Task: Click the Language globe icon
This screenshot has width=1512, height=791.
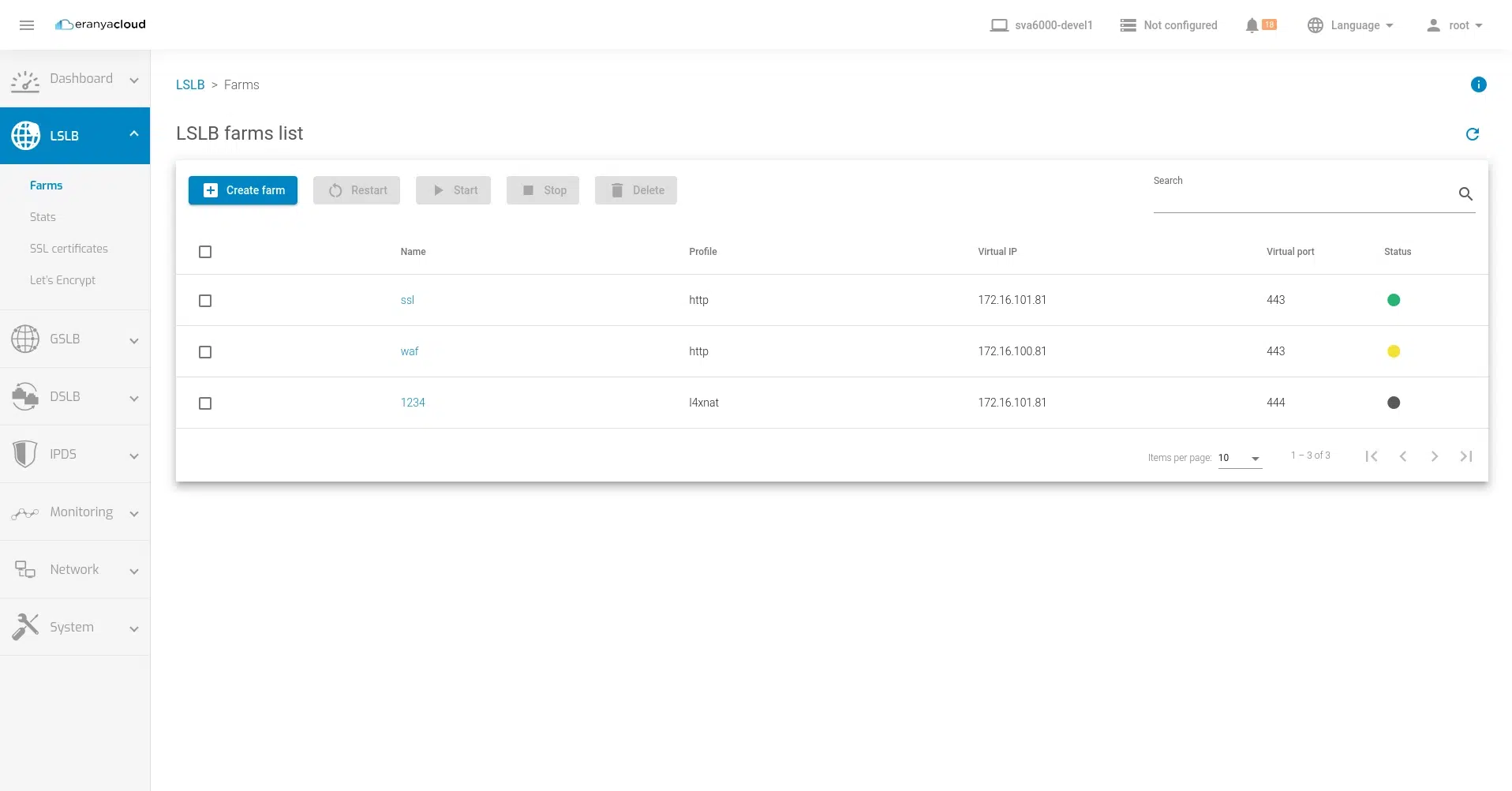Action: pyautogui.click(x=1315, y=25)
